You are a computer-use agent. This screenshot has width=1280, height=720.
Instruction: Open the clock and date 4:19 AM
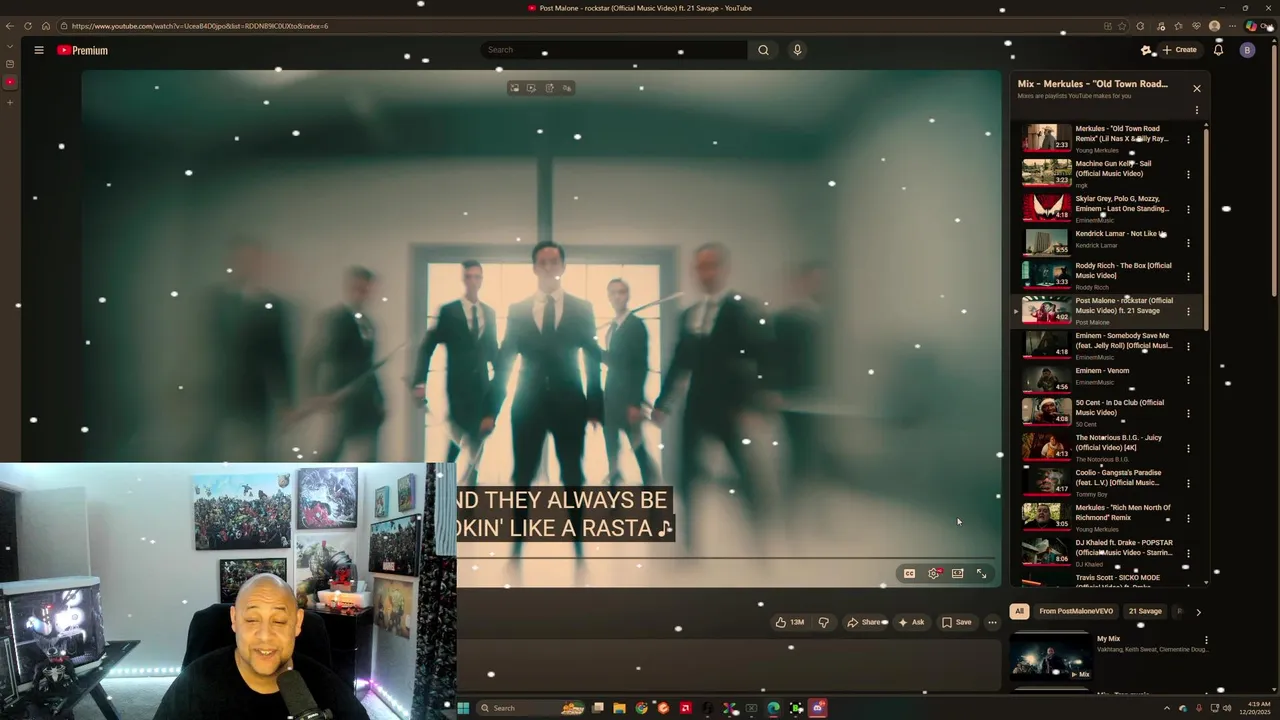tap(1254, 708)
